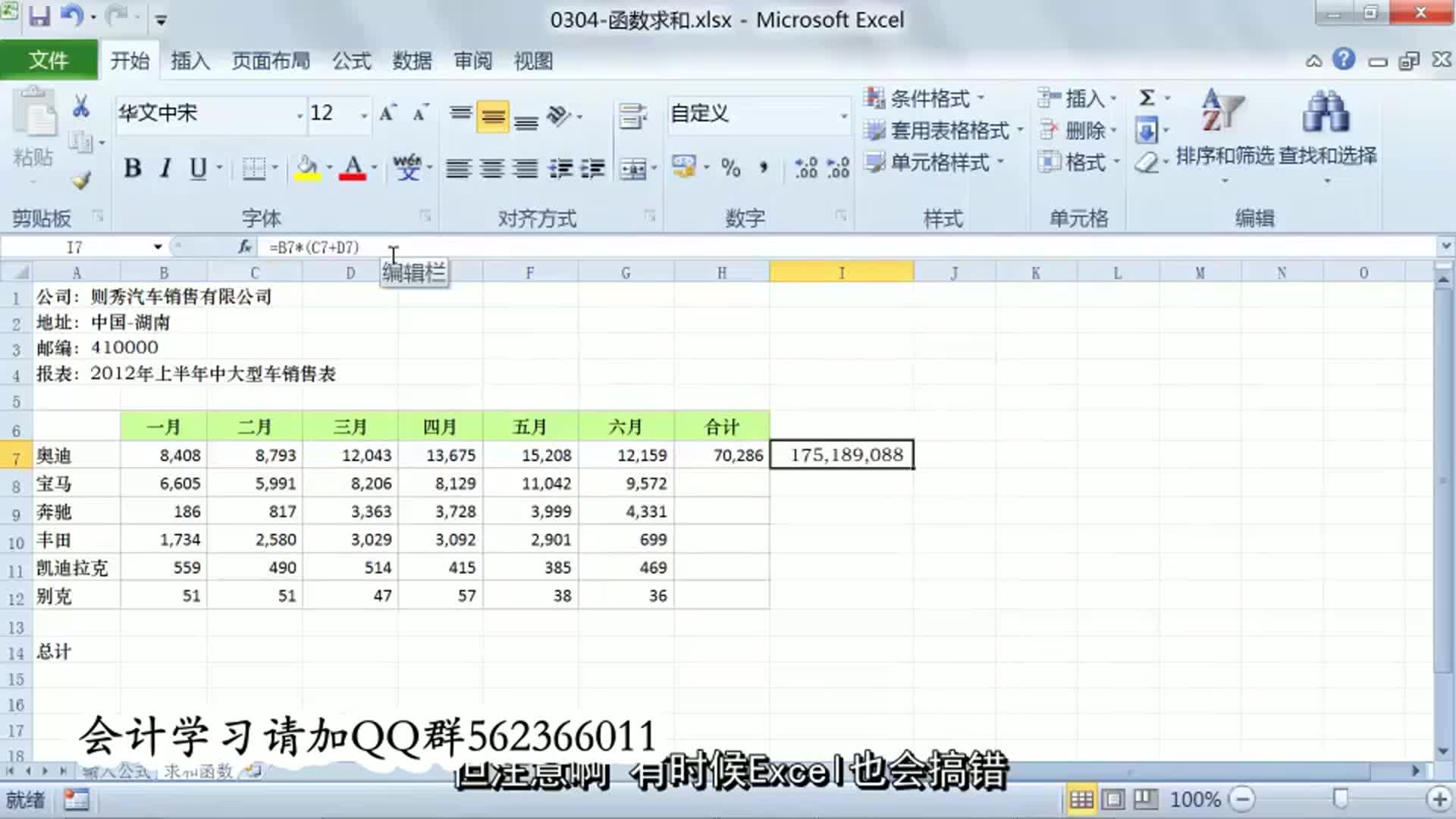Click the zoom out minus control
This screenshot has width=1456, height=819.
1241,798
